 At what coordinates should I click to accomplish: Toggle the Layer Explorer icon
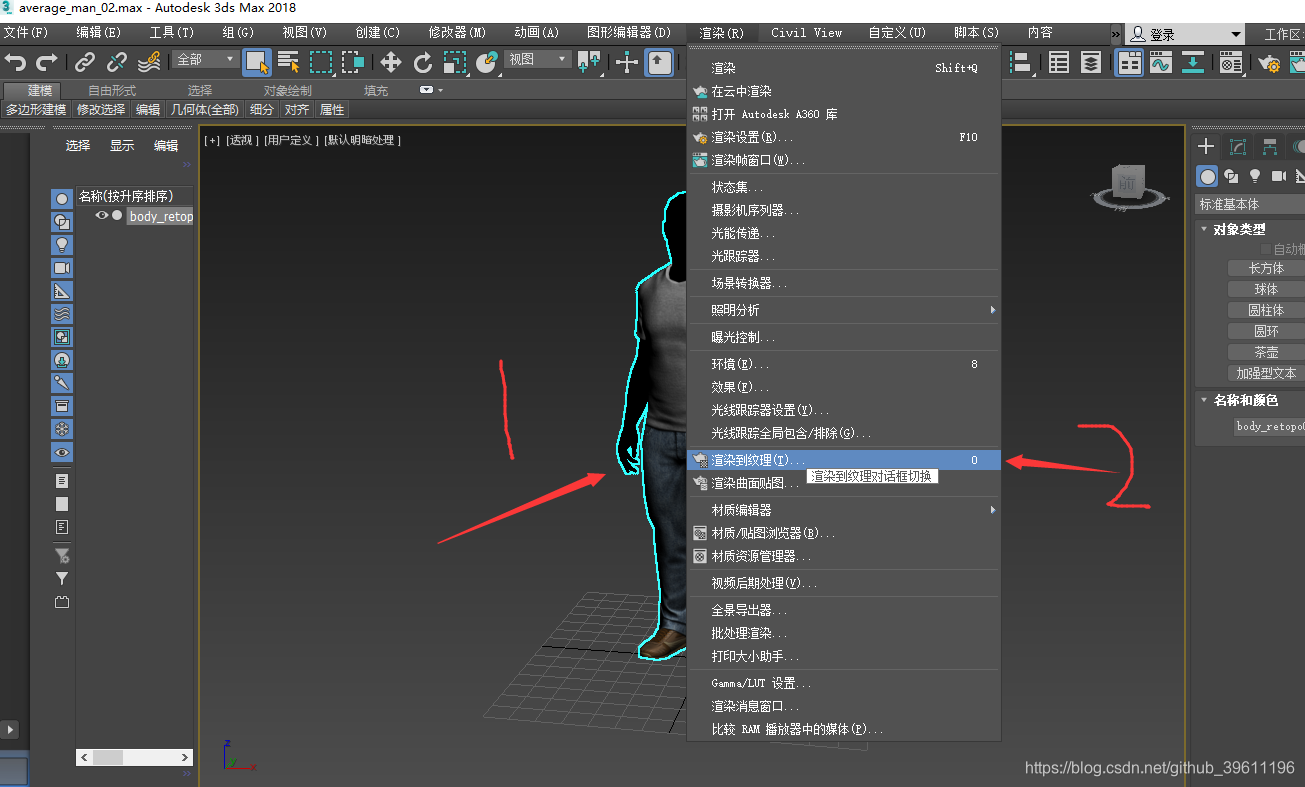coord(1091,63)
